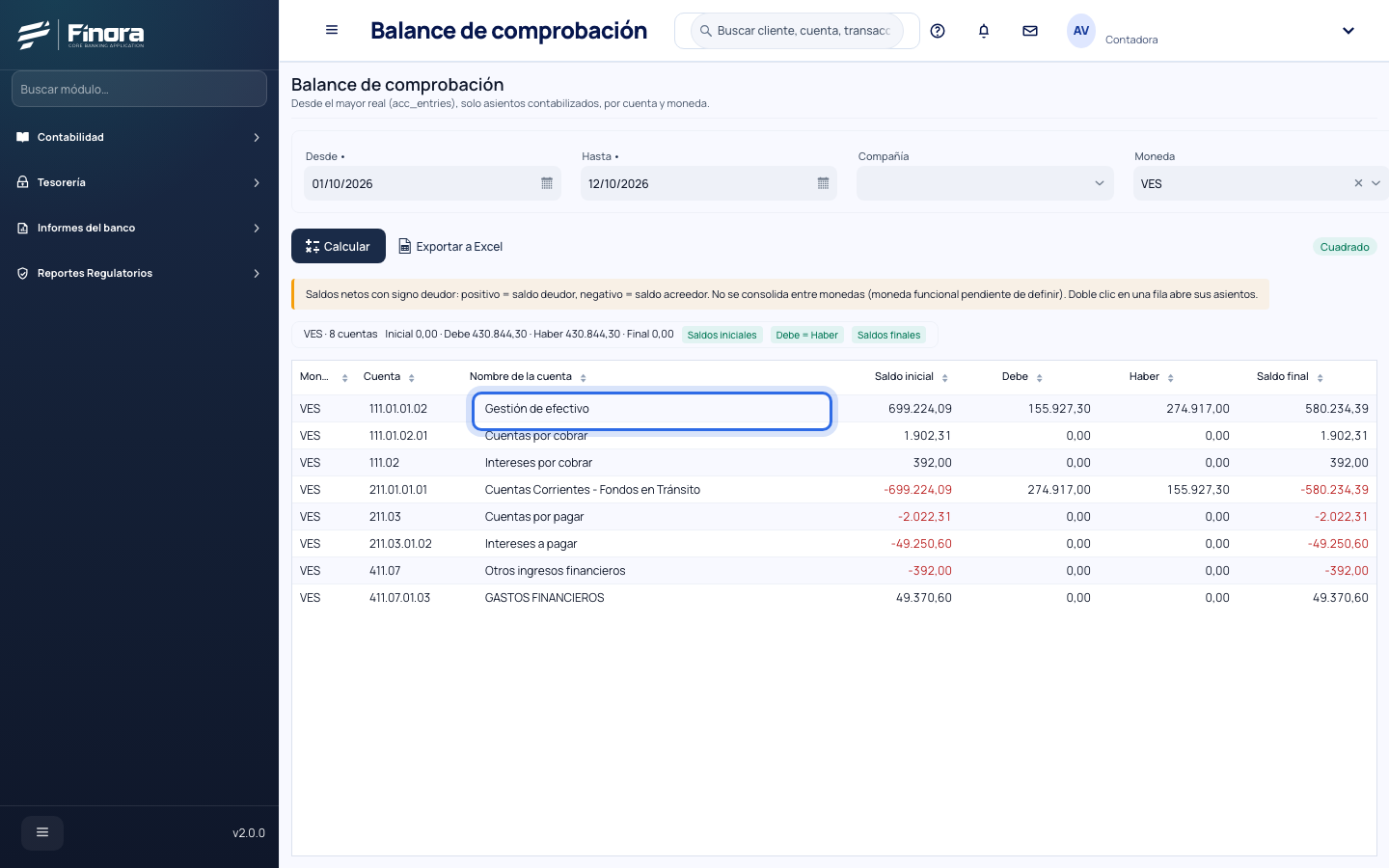Click the search magnifier icon
Viewport: 1389px width, 868px height.
706,31
